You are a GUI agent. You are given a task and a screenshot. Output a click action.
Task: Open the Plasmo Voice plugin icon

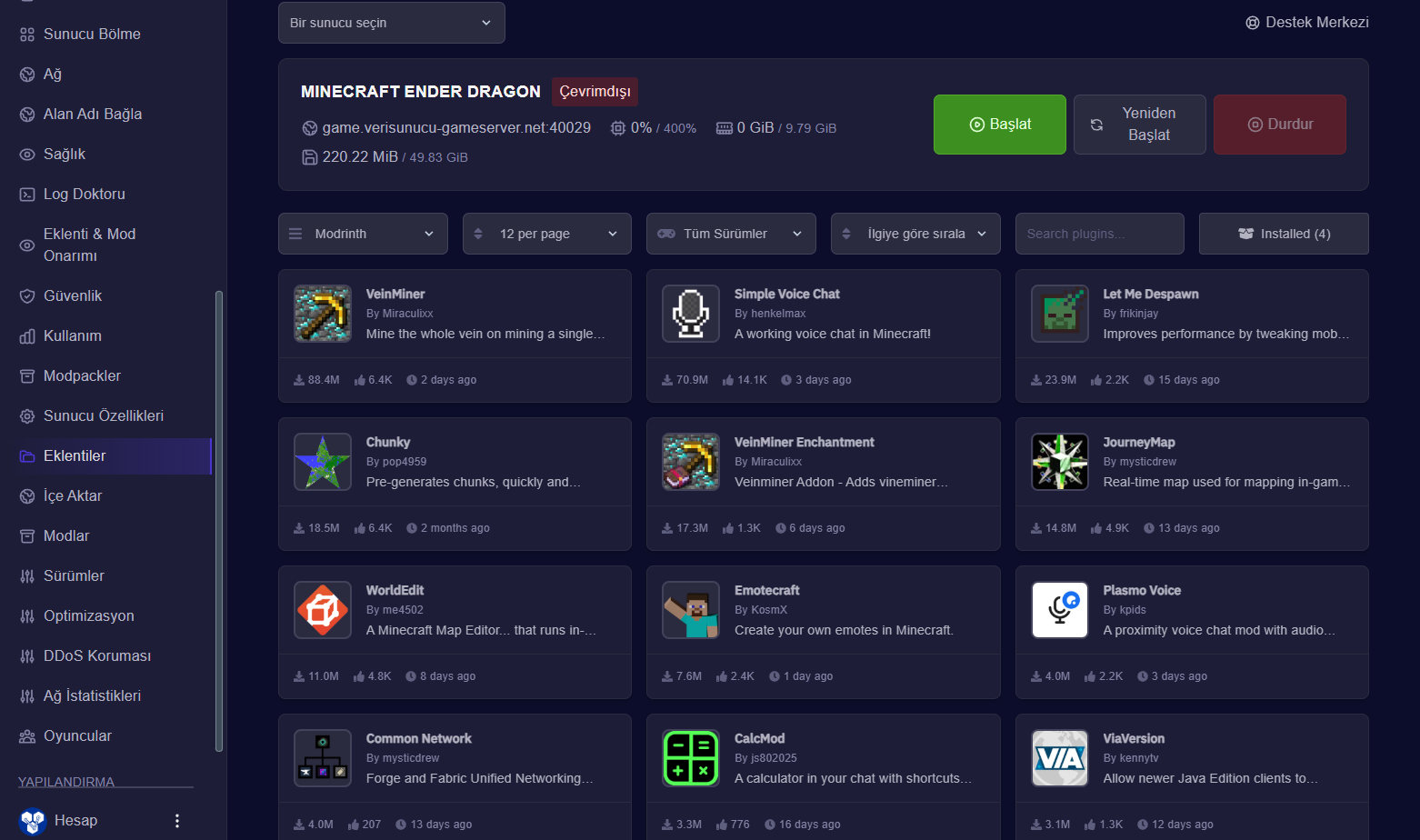1060,610
